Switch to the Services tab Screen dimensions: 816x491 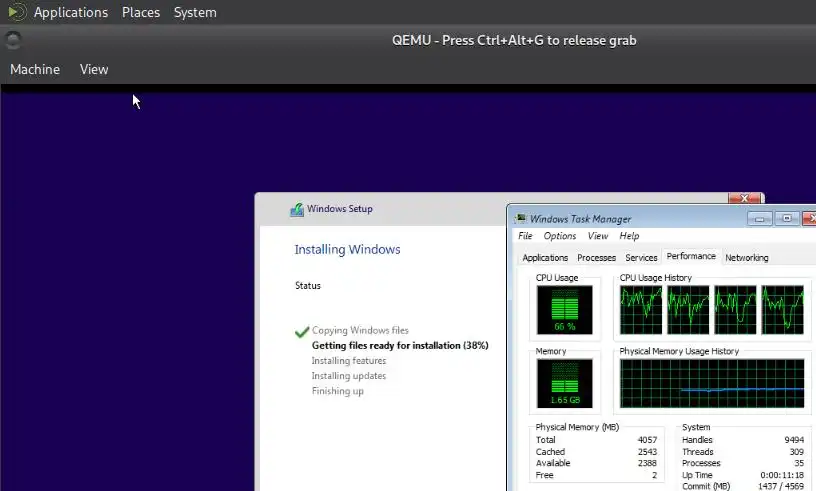point(641,258)
